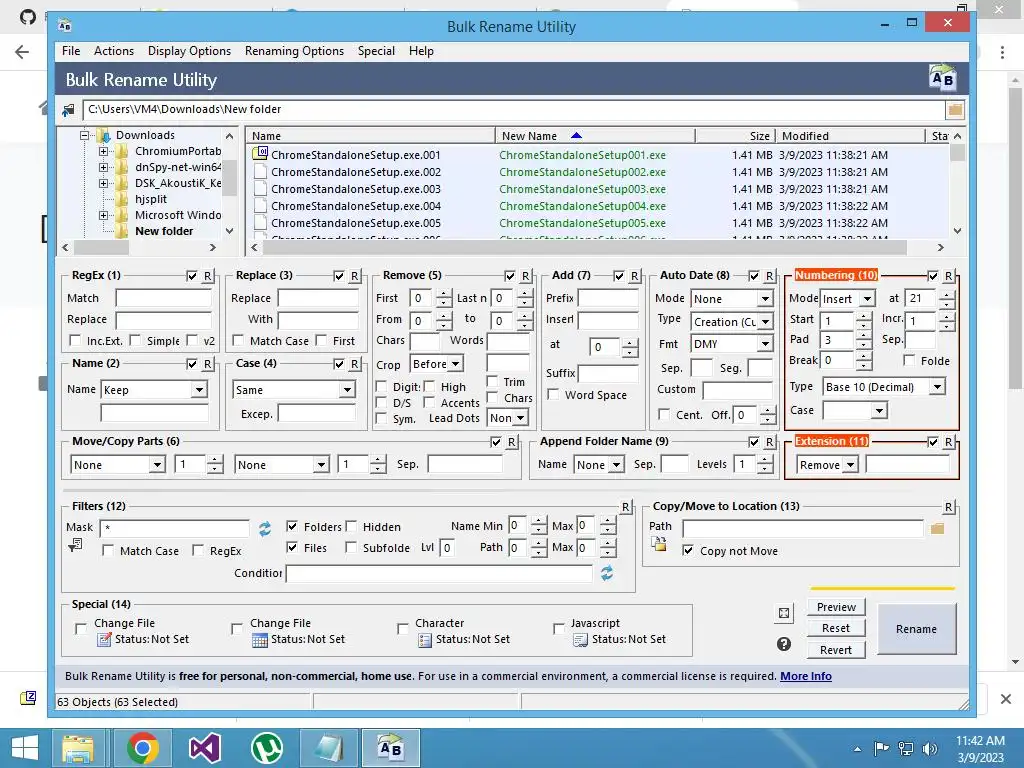Screen dimensions: 1024x768
Task: Click the Character Translations status icon
Action: coord(424,639)
